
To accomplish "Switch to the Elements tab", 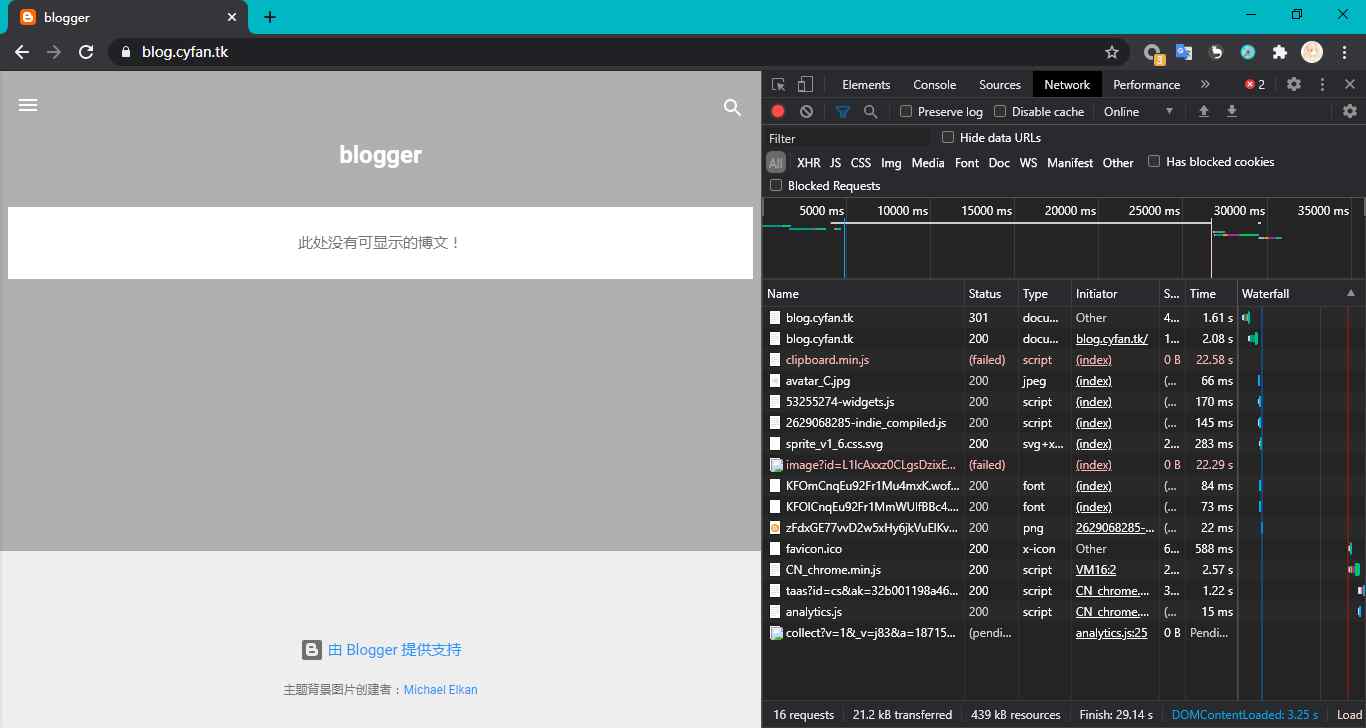I will click(866, 85).
